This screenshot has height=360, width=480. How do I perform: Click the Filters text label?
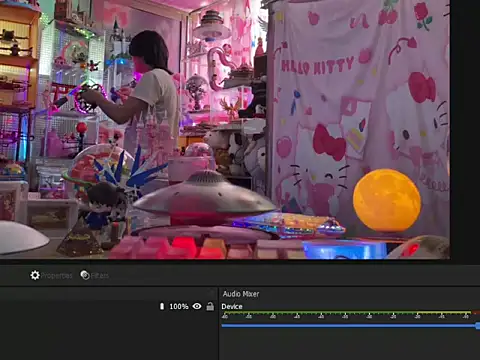click(100, 276)
